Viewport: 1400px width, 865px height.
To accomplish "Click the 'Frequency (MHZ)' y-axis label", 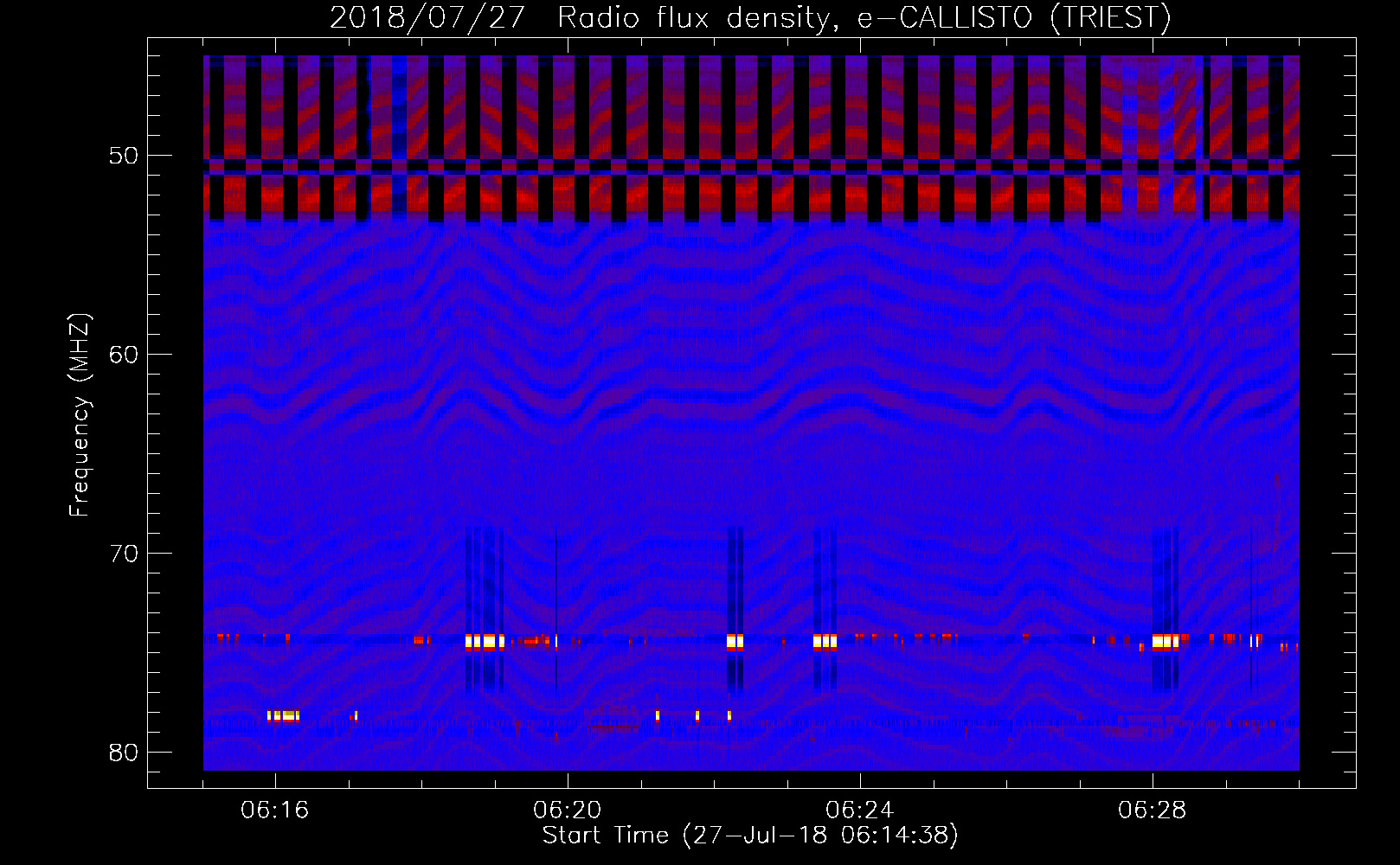I will point(80,415).
